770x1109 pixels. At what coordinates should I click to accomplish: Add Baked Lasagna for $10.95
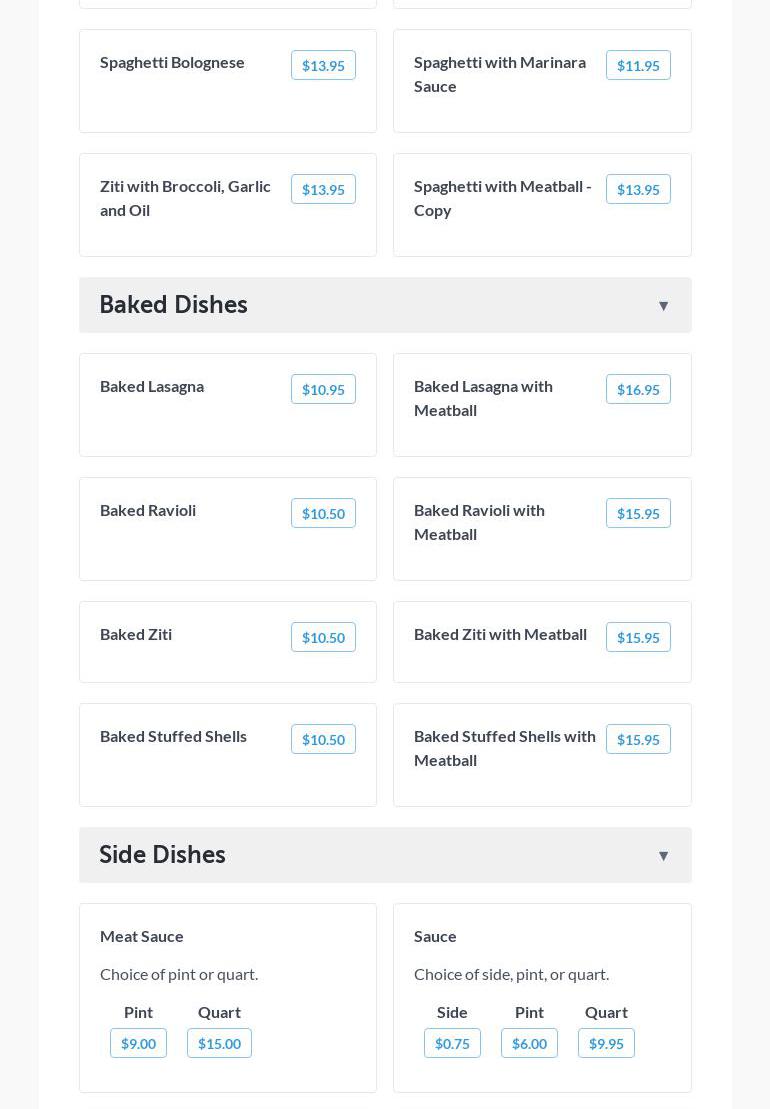point(323,390)
